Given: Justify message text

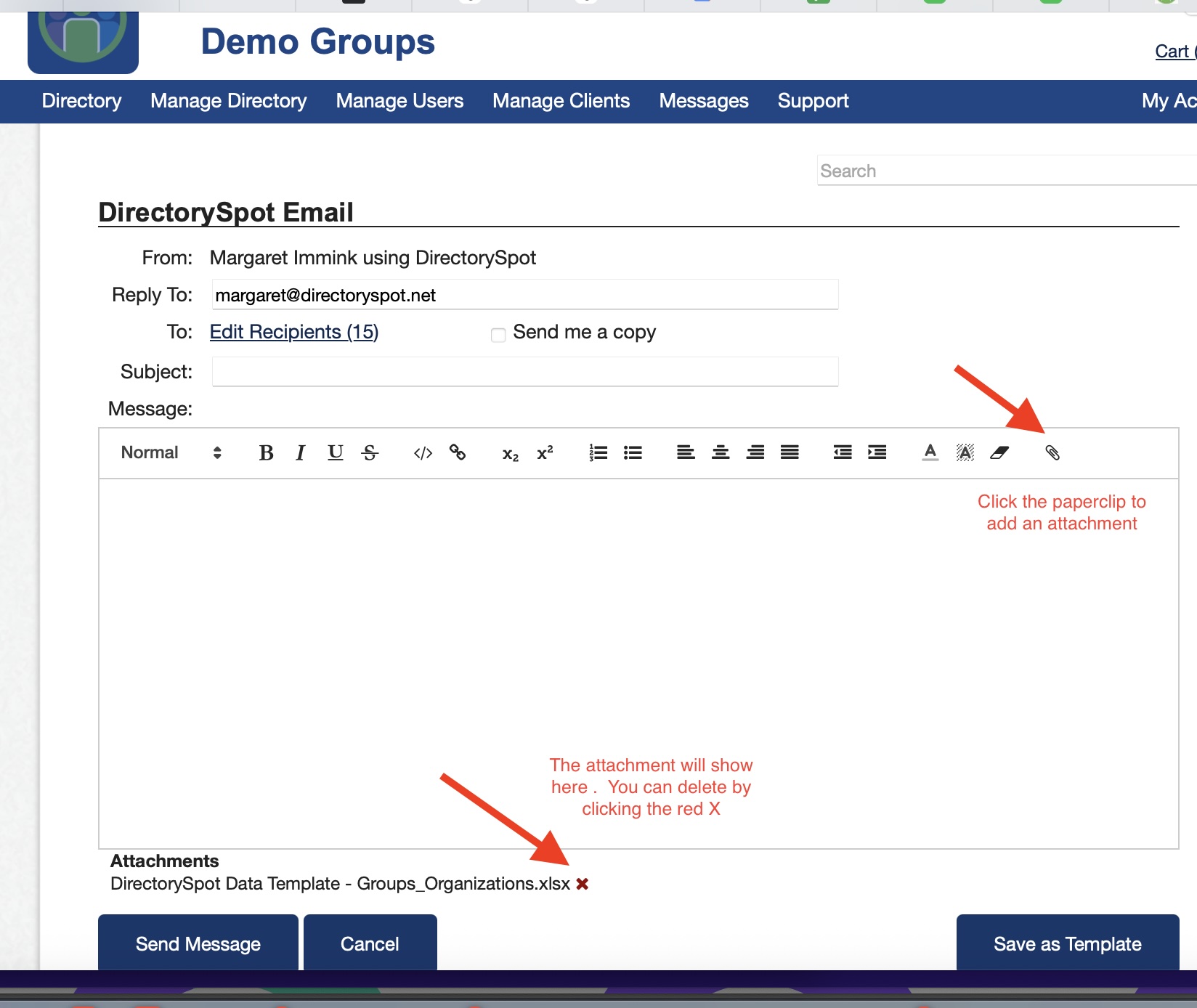Looking at the screenshot, I should click(x=790, y=452).
